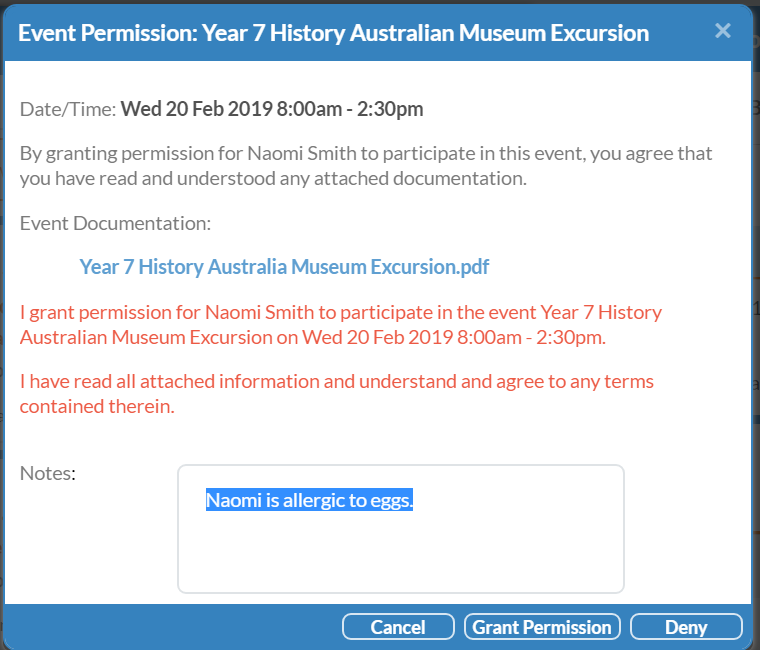Click the highlighted 'Naomi is allergic to eggs' text
The height and width of the screenshot is (650, 760).
pyautogui.click(x=309, y=501)
